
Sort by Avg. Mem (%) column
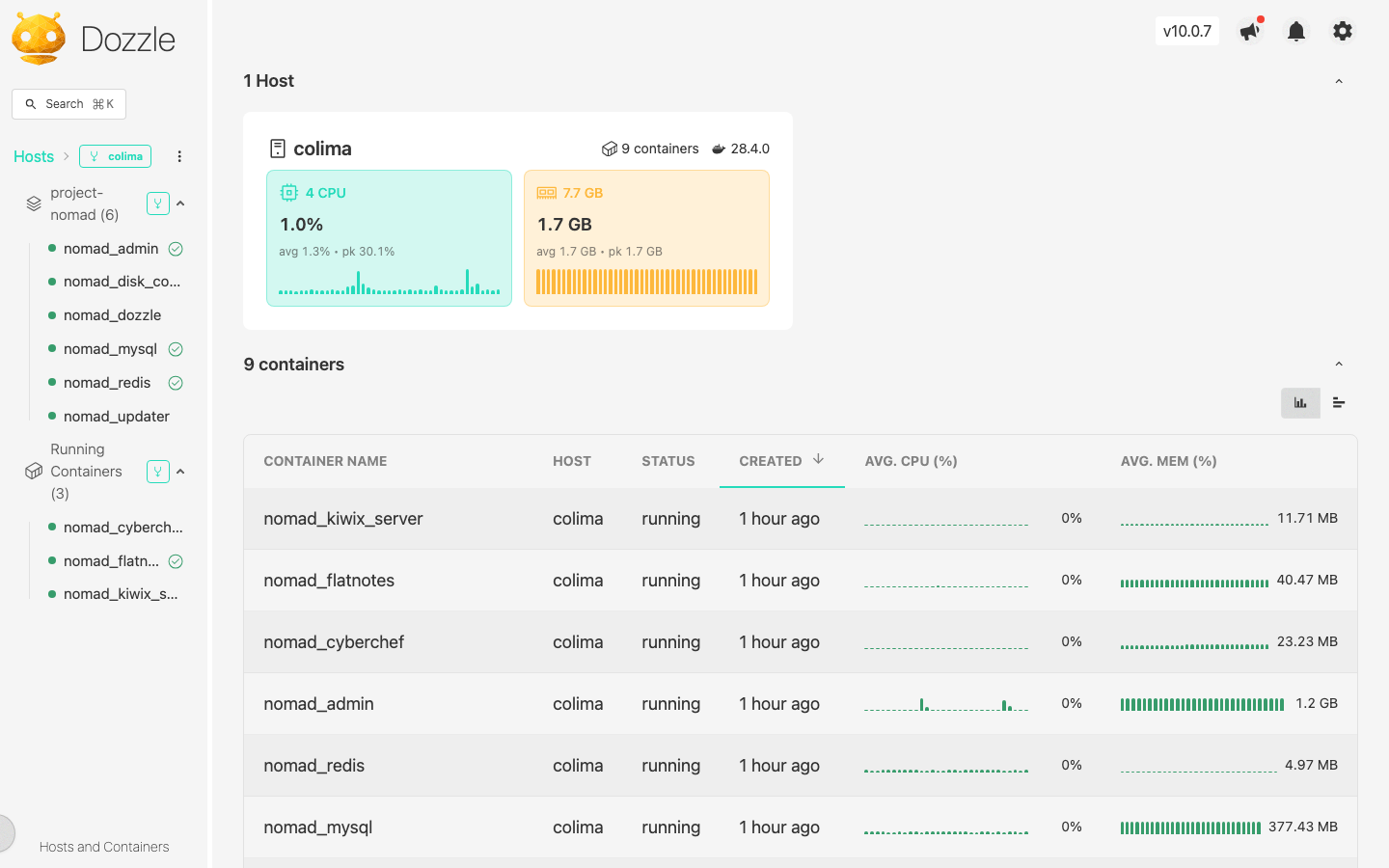[1169, 461]
